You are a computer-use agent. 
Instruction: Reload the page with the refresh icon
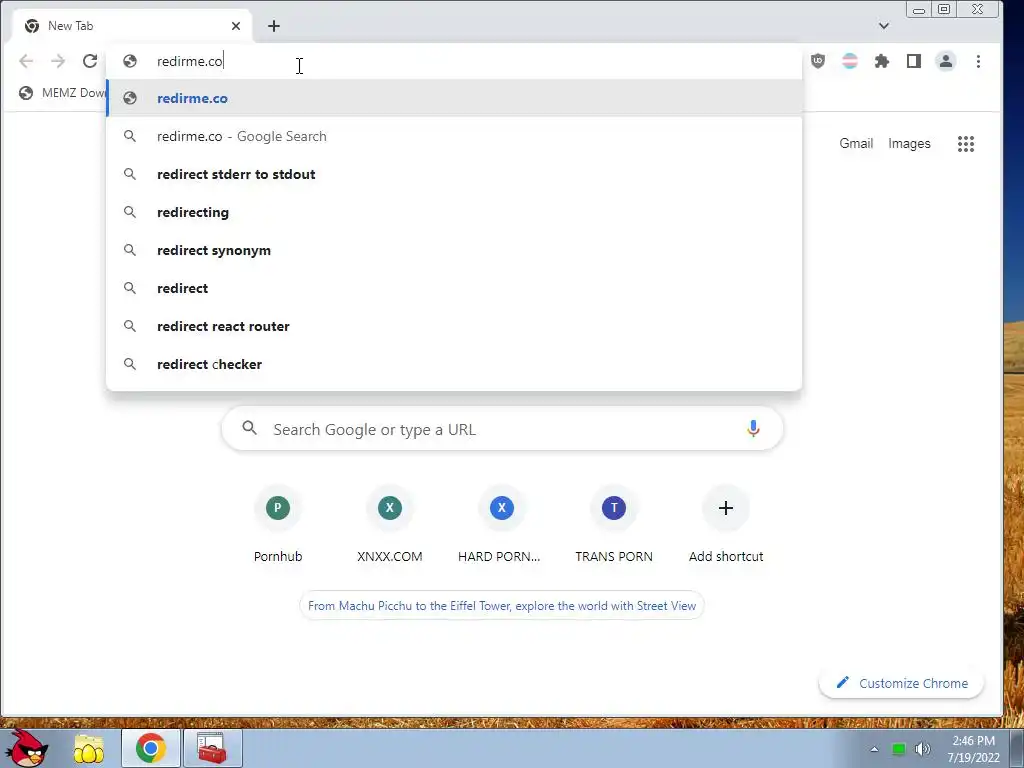90,61
